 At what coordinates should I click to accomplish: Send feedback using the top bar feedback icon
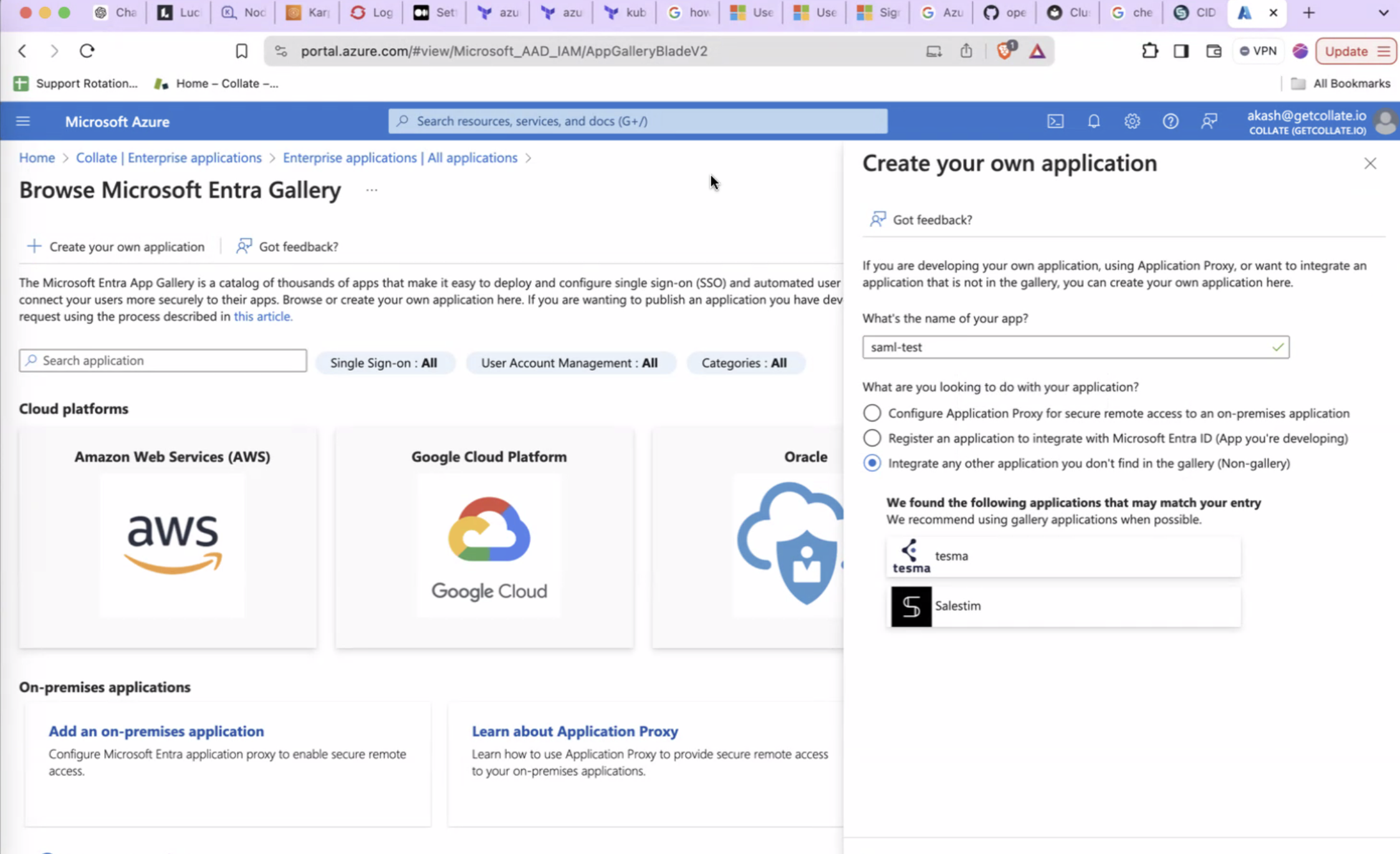(x=1209, y=121)
